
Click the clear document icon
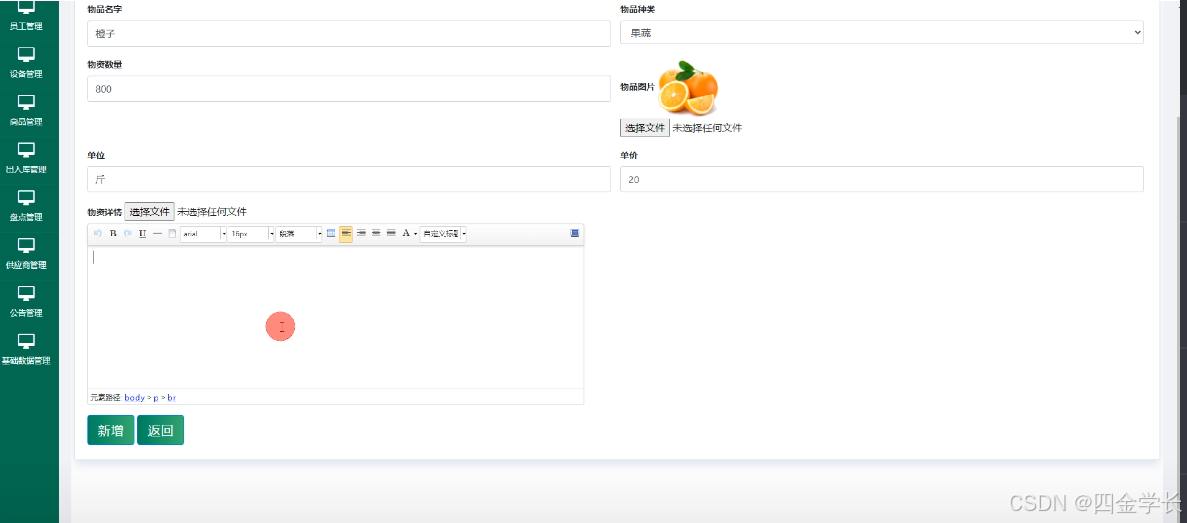pos(172,233)
